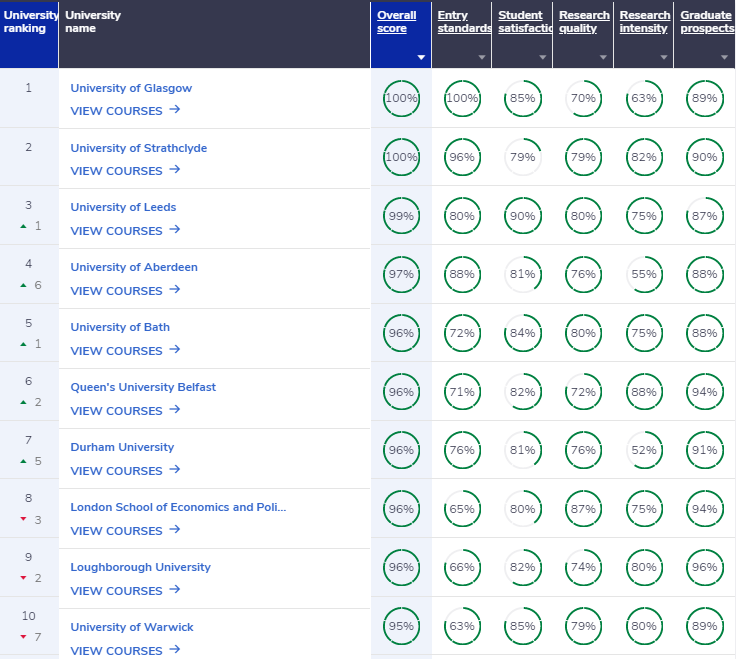Viewport: 736px width, 659px height.
Task: Select the Research intensity column header
Action: pyautogui.click(x=644, y=22)
